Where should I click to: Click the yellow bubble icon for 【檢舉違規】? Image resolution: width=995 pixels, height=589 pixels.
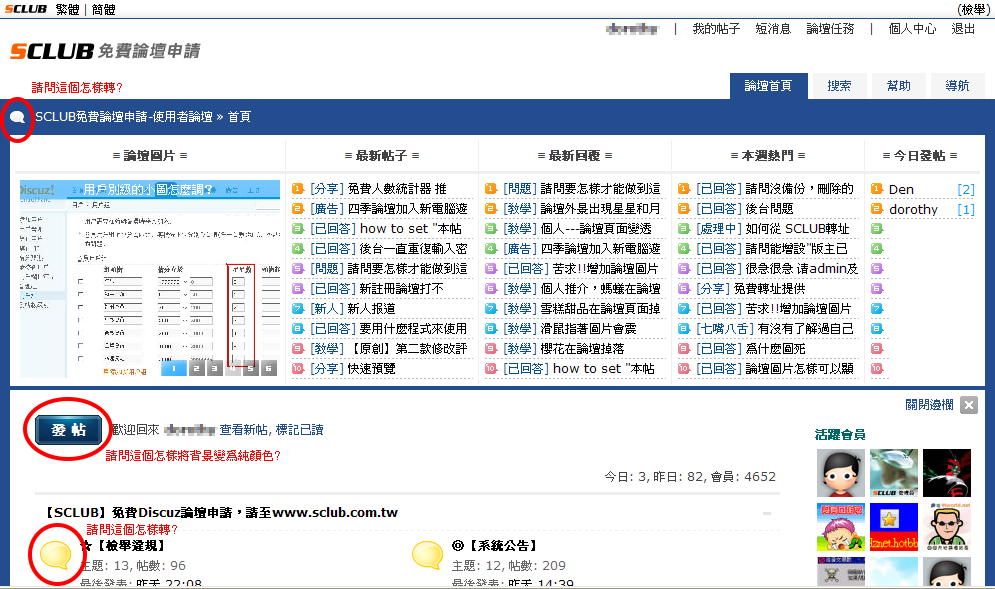(55, 555)
